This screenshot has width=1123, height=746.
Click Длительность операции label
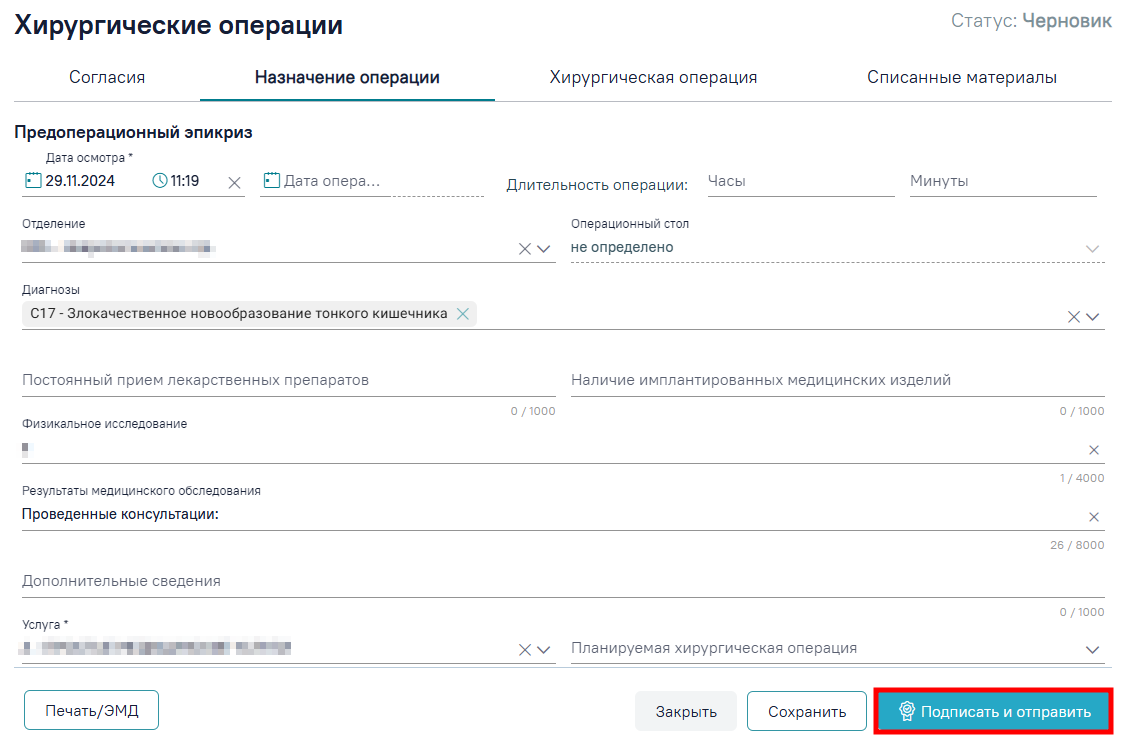pos(597,185)
